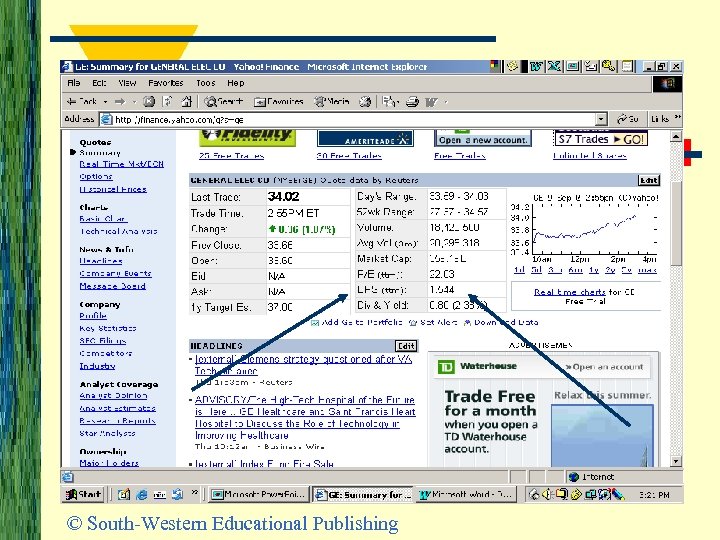Viewport: 720px width, 540px height.
Task: Click the Start button on the taskbar
Action: point(83,495)
